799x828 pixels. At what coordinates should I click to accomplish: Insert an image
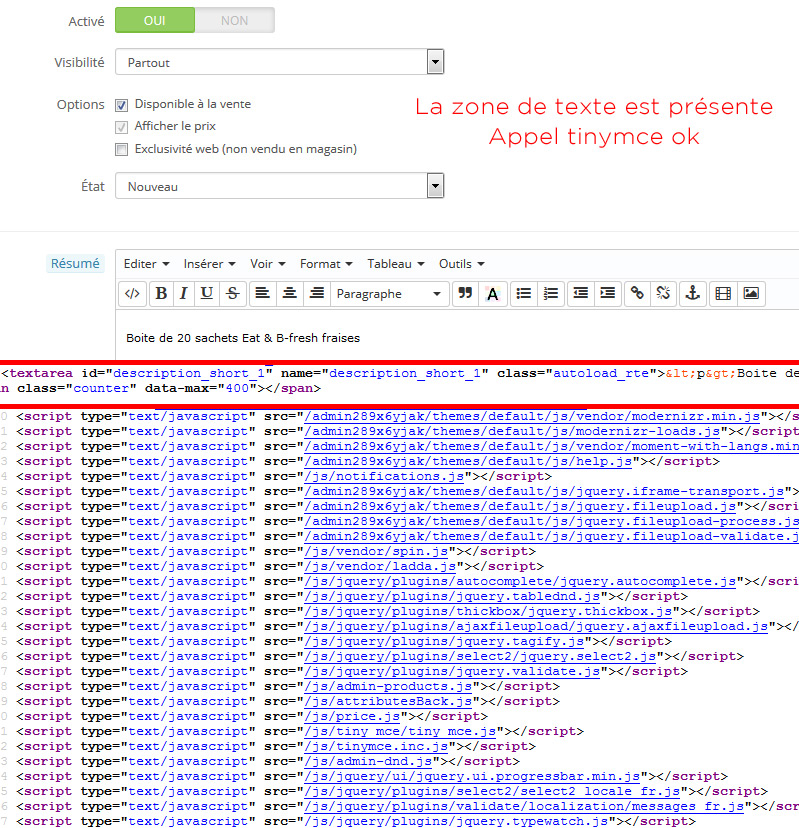tap(750, 294)
